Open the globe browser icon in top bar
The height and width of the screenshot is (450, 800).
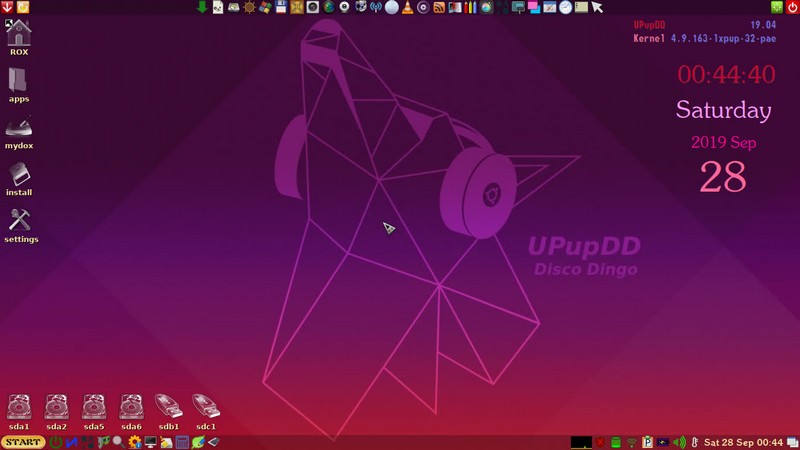click(329, 7)
